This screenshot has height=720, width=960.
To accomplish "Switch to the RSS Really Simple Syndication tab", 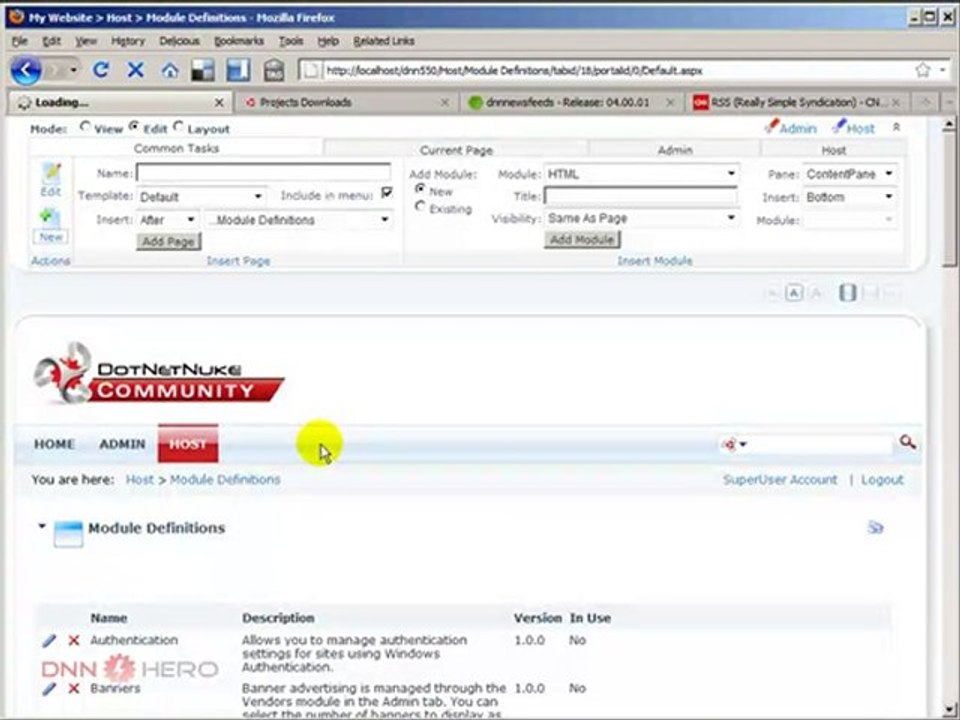I will (796, 103).
